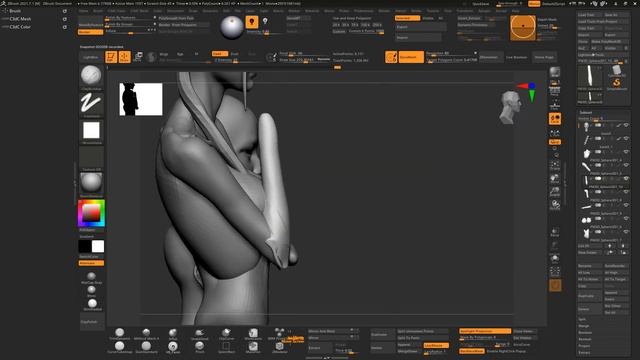The height and width of the screenshot is (360, 640).
Task: Click the orange light icon beside the sphere
Action: [x=252, y=22]
